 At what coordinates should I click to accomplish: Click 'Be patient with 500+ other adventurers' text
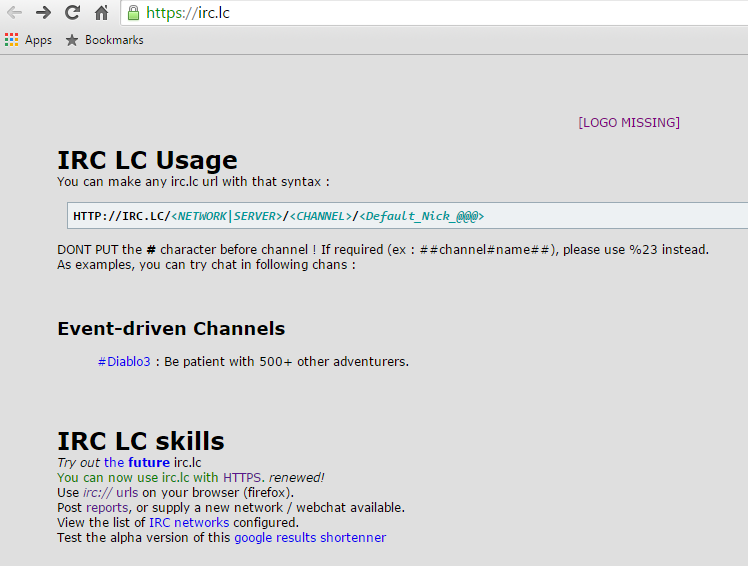pyautogui.click(x=286, y=362)
